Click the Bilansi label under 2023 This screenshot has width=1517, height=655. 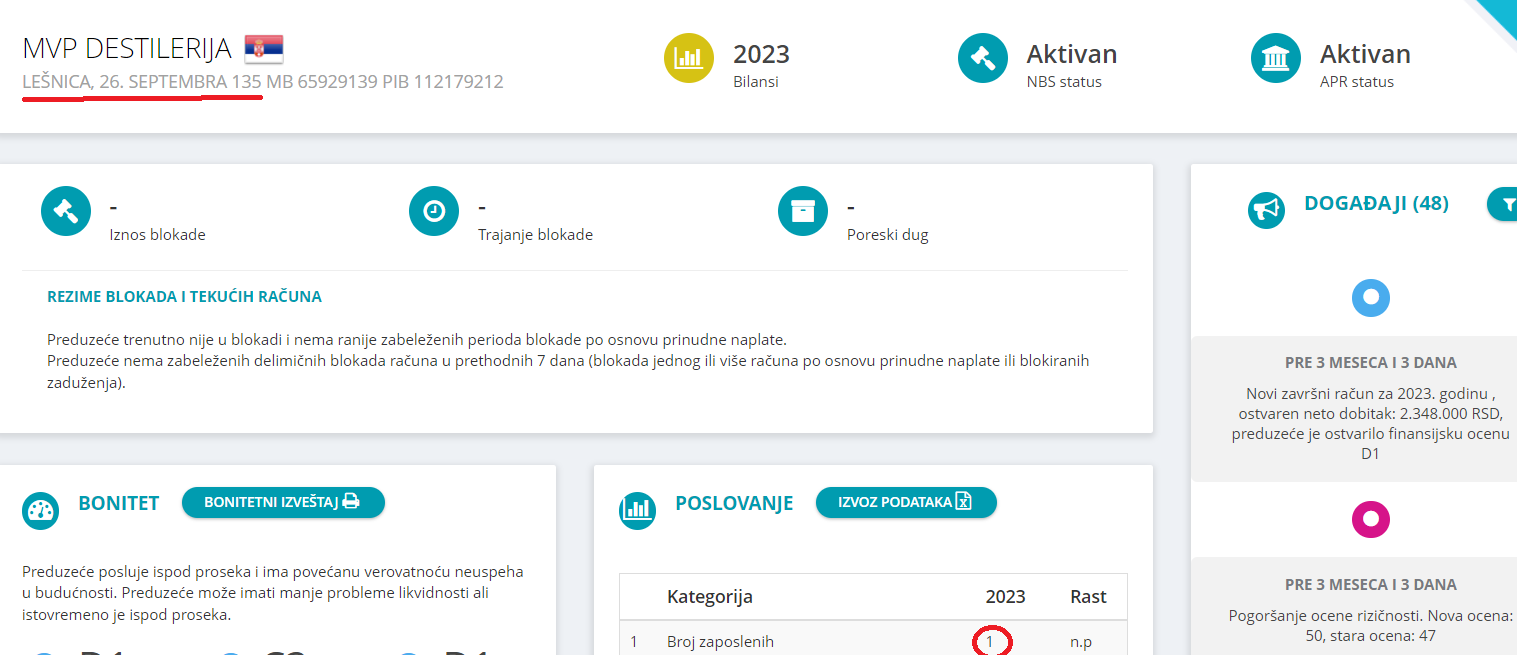pos(756,82)
